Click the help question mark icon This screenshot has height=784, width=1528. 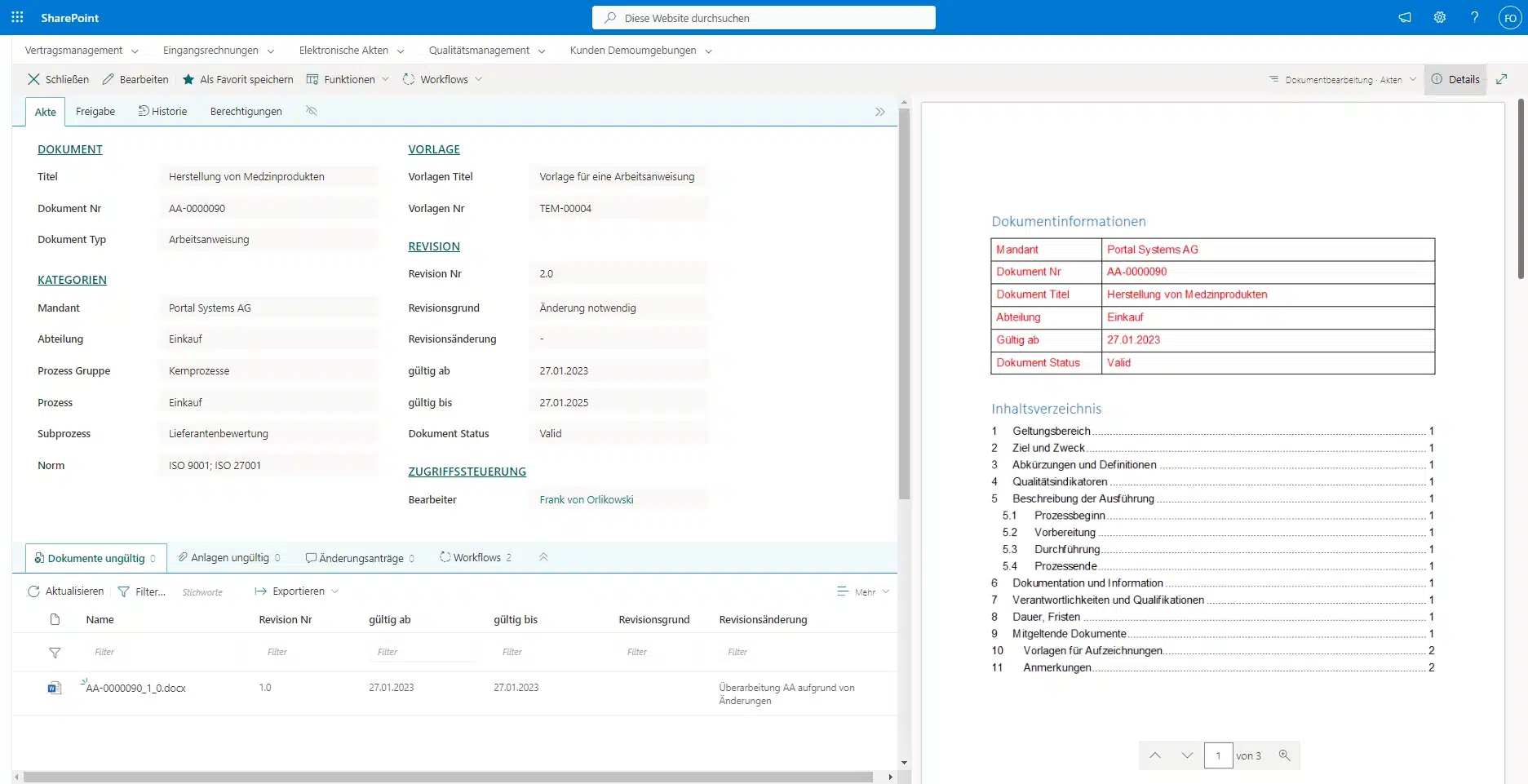click(x=1474, y=17)
